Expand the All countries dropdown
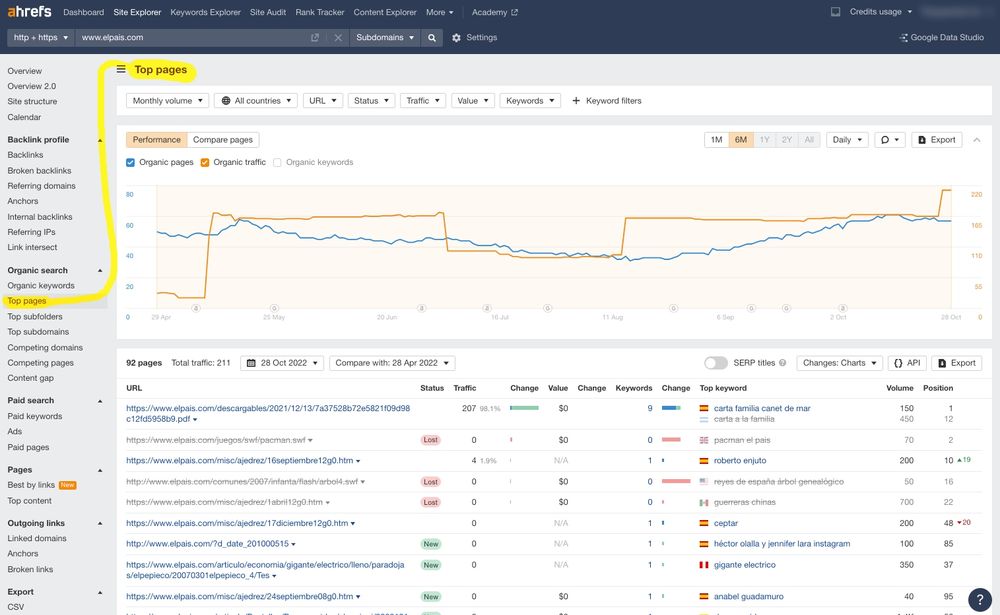 click(x=258, y=100)
